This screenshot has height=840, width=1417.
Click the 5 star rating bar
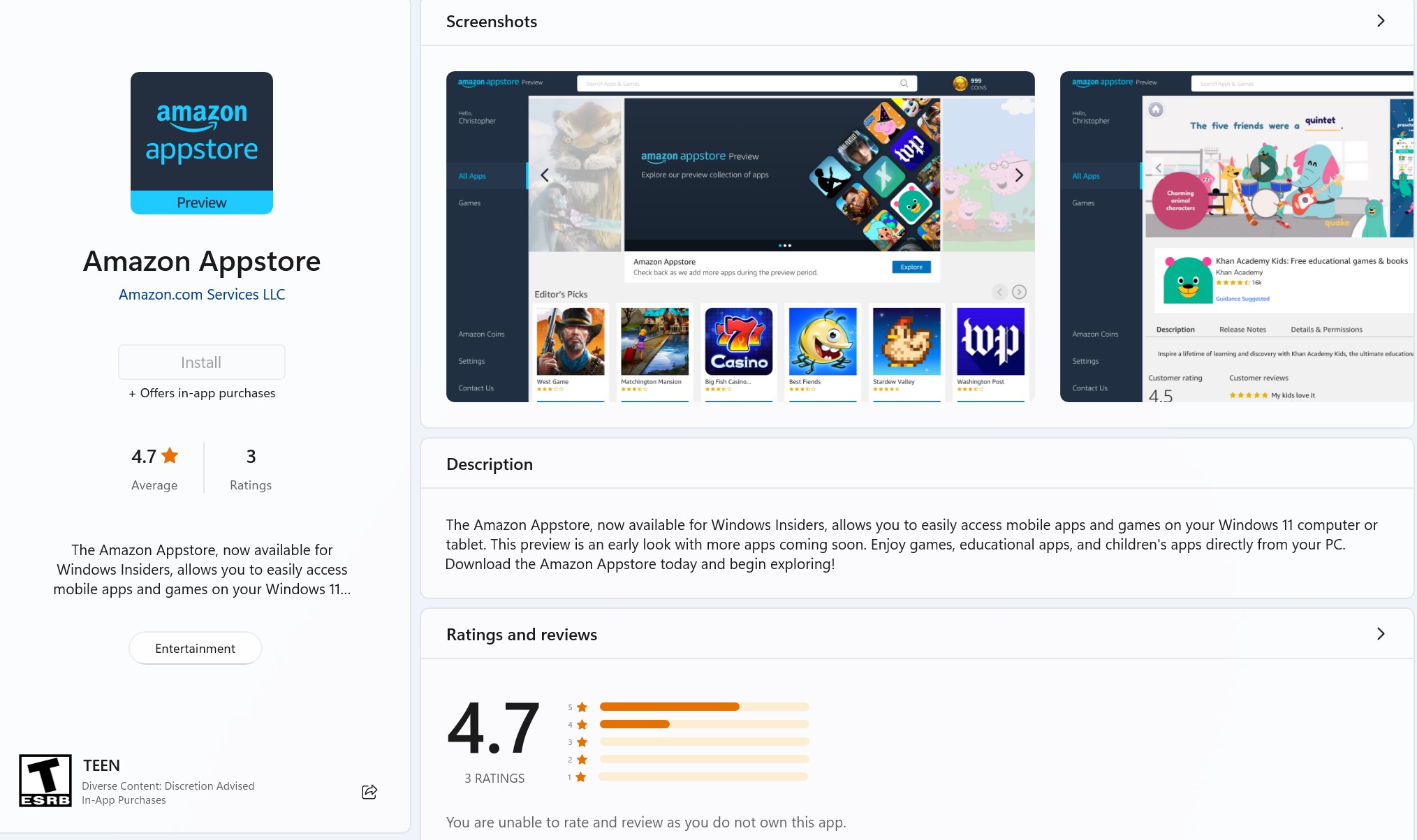point(704,707)
